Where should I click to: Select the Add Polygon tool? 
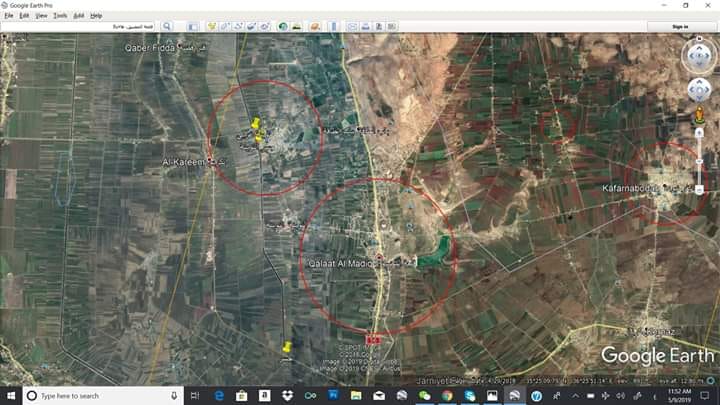pos(225,27)
